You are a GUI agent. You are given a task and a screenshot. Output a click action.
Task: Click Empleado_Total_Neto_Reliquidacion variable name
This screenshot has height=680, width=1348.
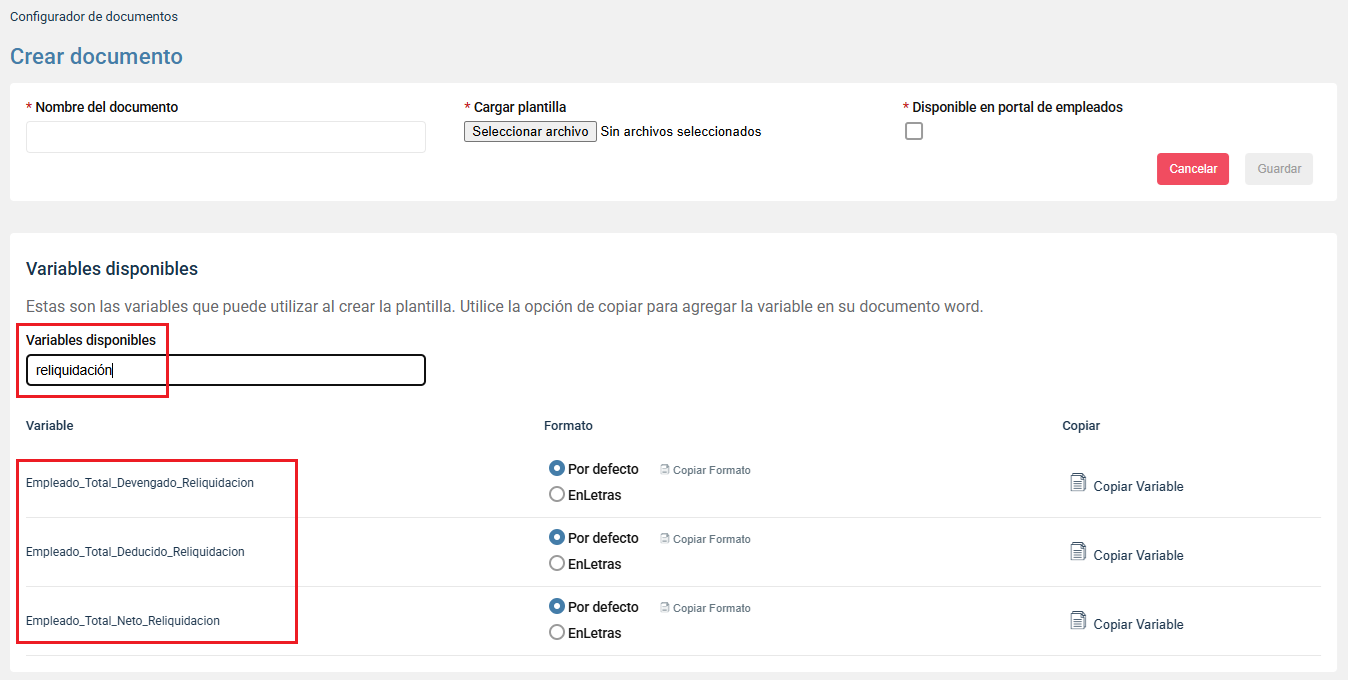[x=123, y=621]
